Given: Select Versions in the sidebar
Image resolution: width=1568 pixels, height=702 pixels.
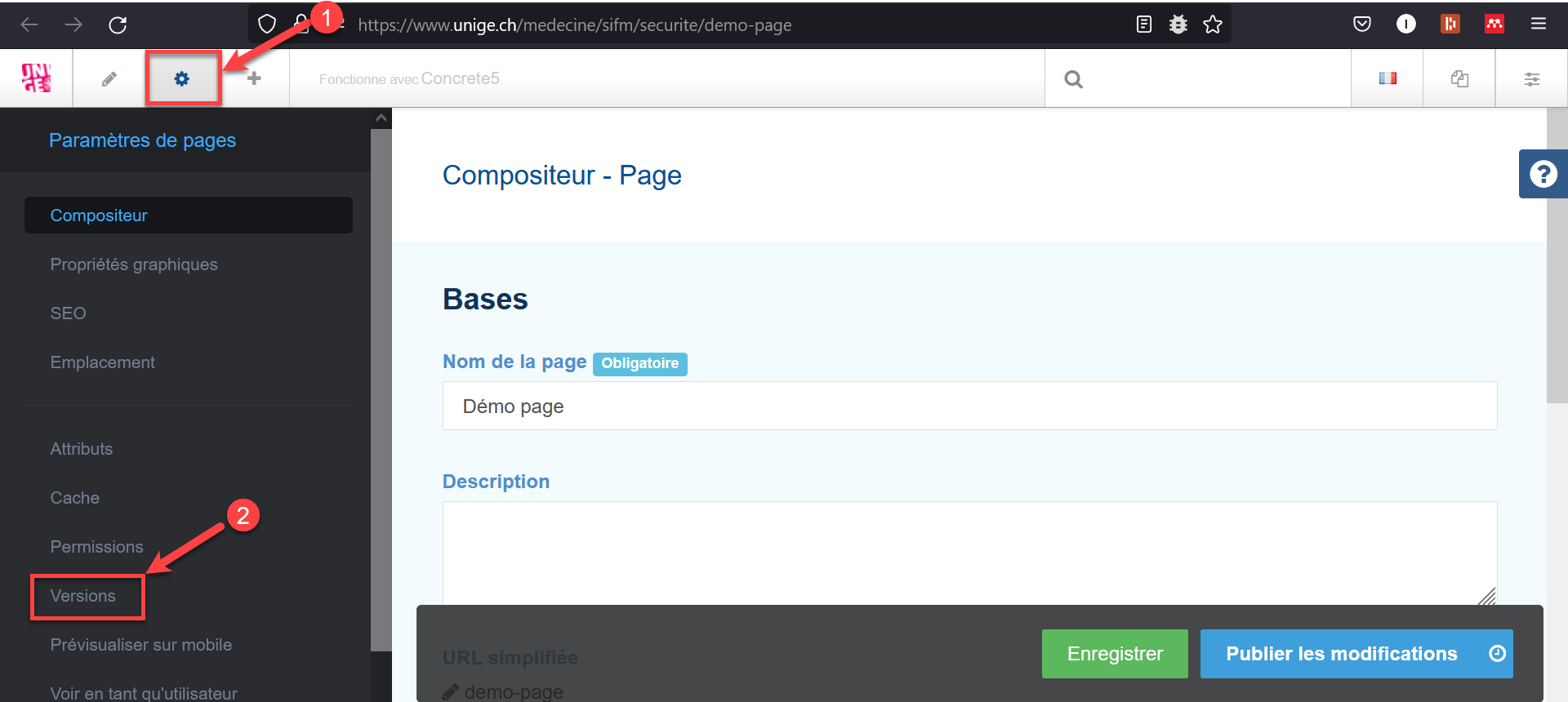Looking at the screenshot, I should (83, 596).
